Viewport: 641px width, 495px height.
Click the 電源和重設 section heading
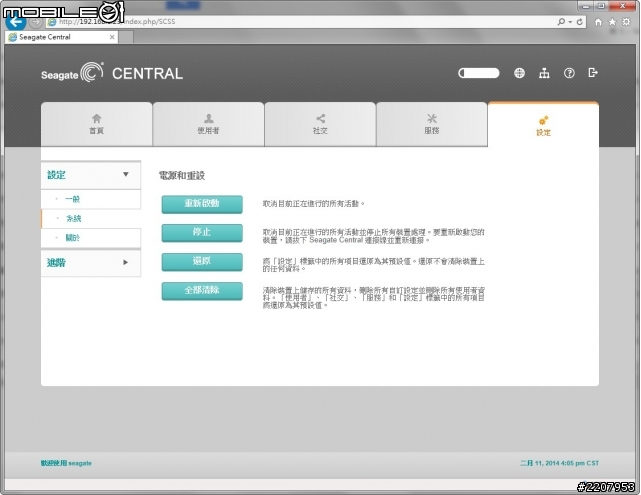point(182,176)
